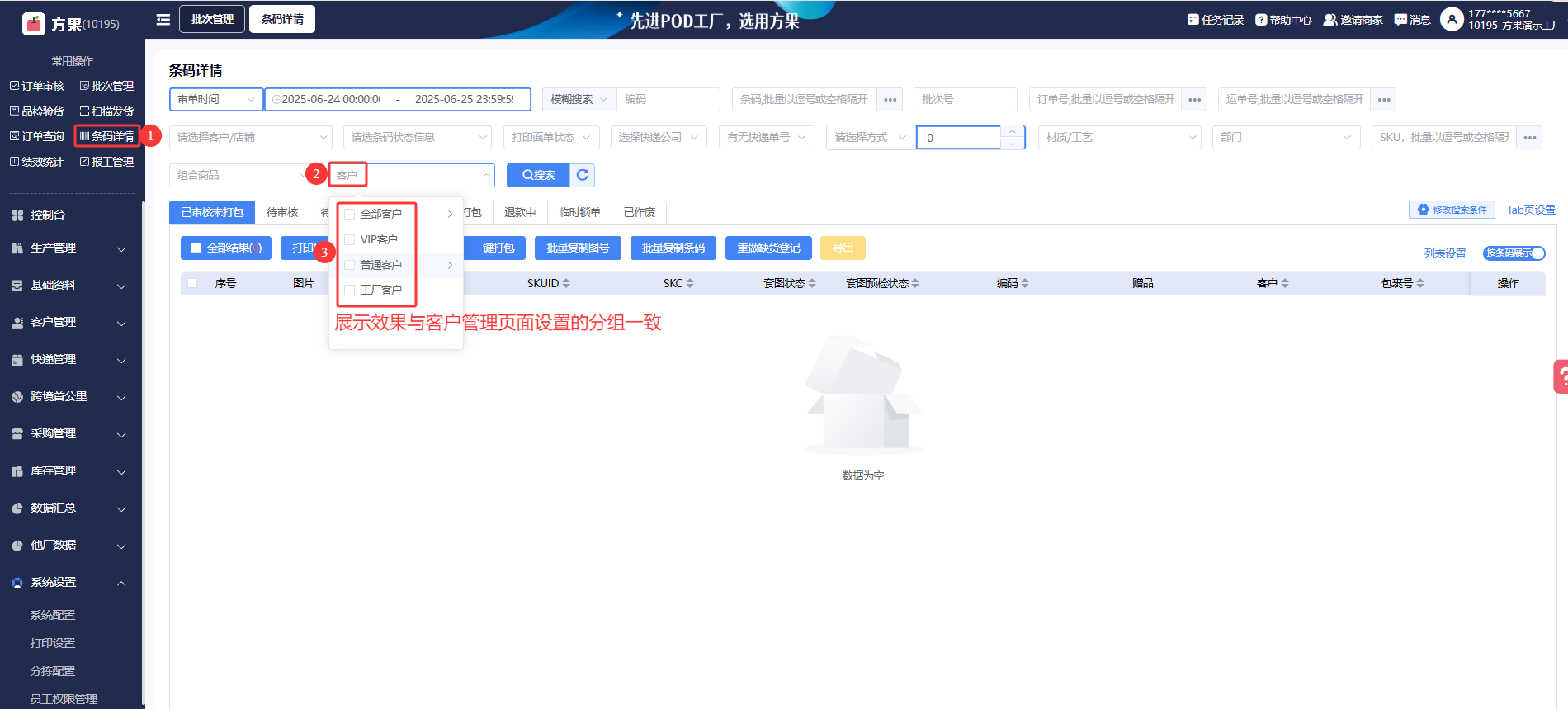The width and height of the screenshot is (1568, 709).
Task: Click the 邀请商家 invite merchant icon
Action: [x=1329, y=20]
